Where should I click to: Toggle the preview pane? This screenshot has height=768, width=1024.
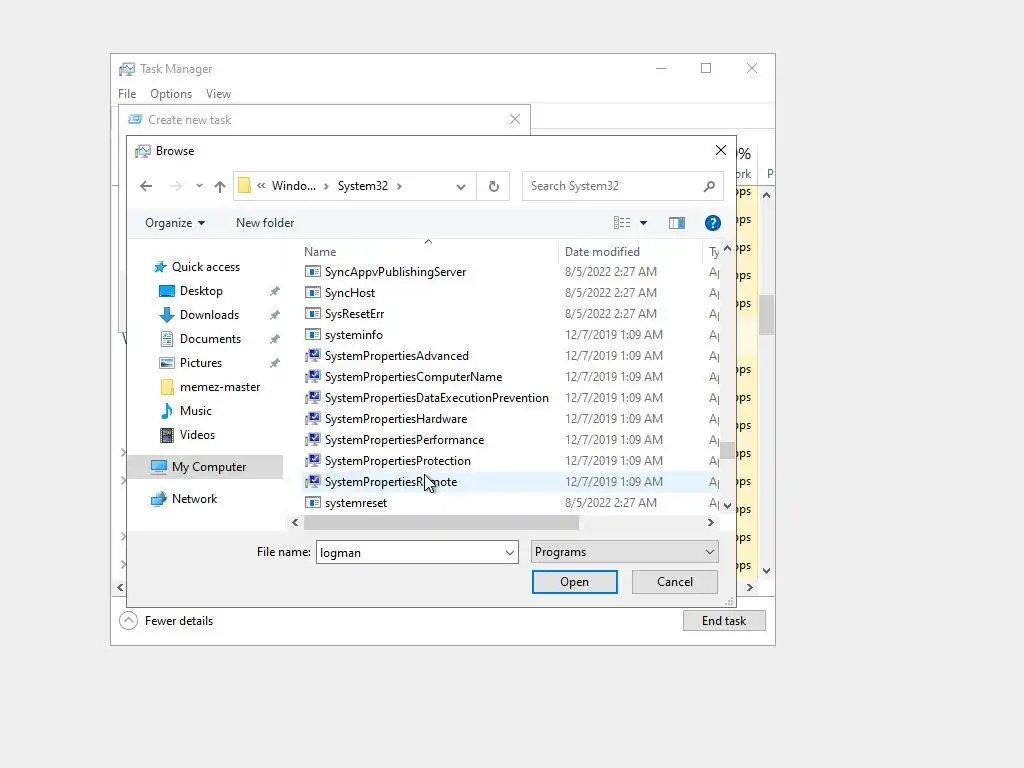click(x=677, y=223)
